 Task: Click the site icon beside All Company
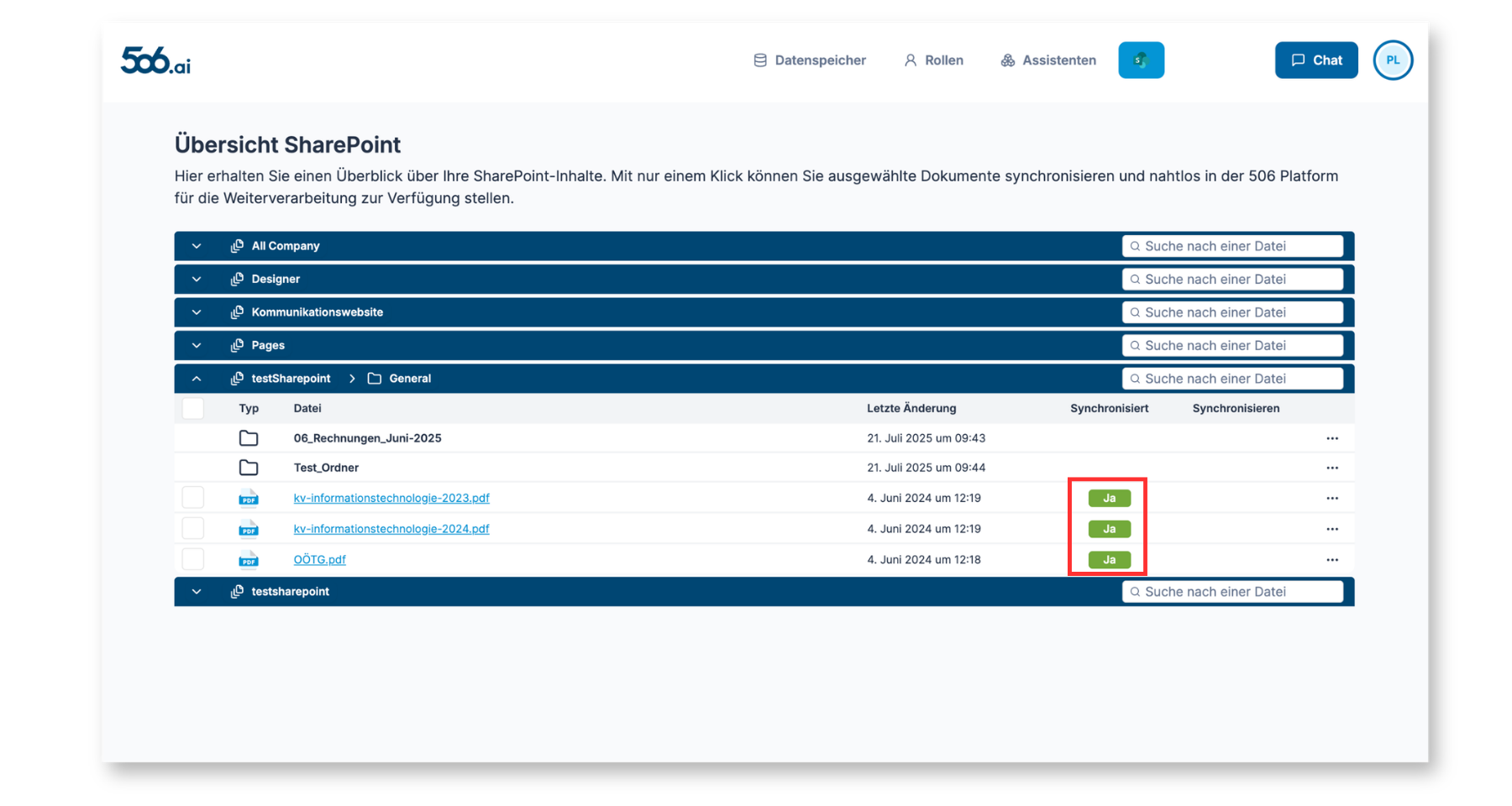[x=237, y=246]
